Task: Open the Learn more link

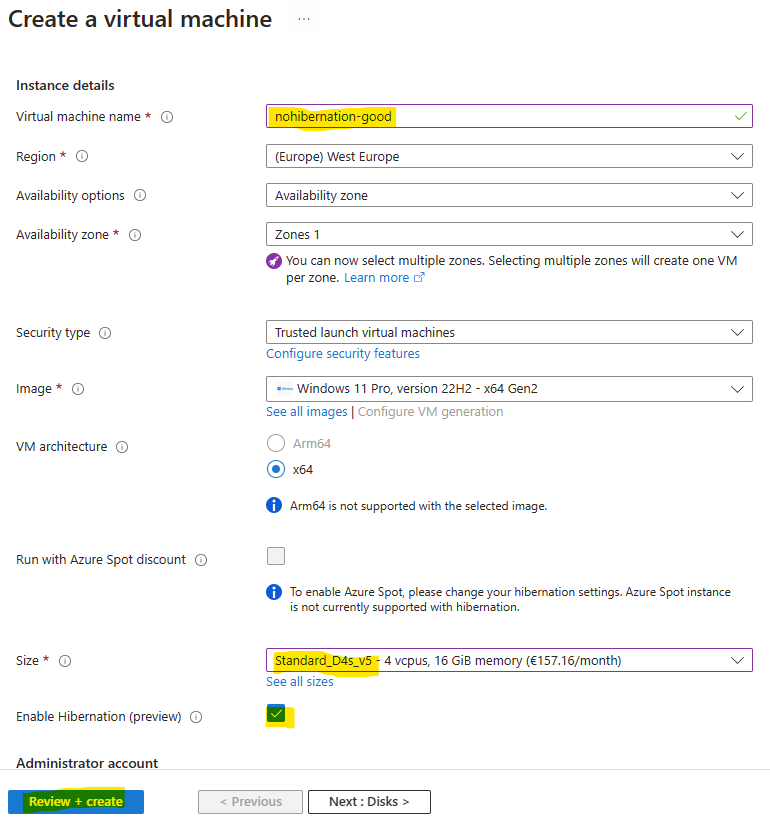Action: pyautogui.click(x=376, y=278)
